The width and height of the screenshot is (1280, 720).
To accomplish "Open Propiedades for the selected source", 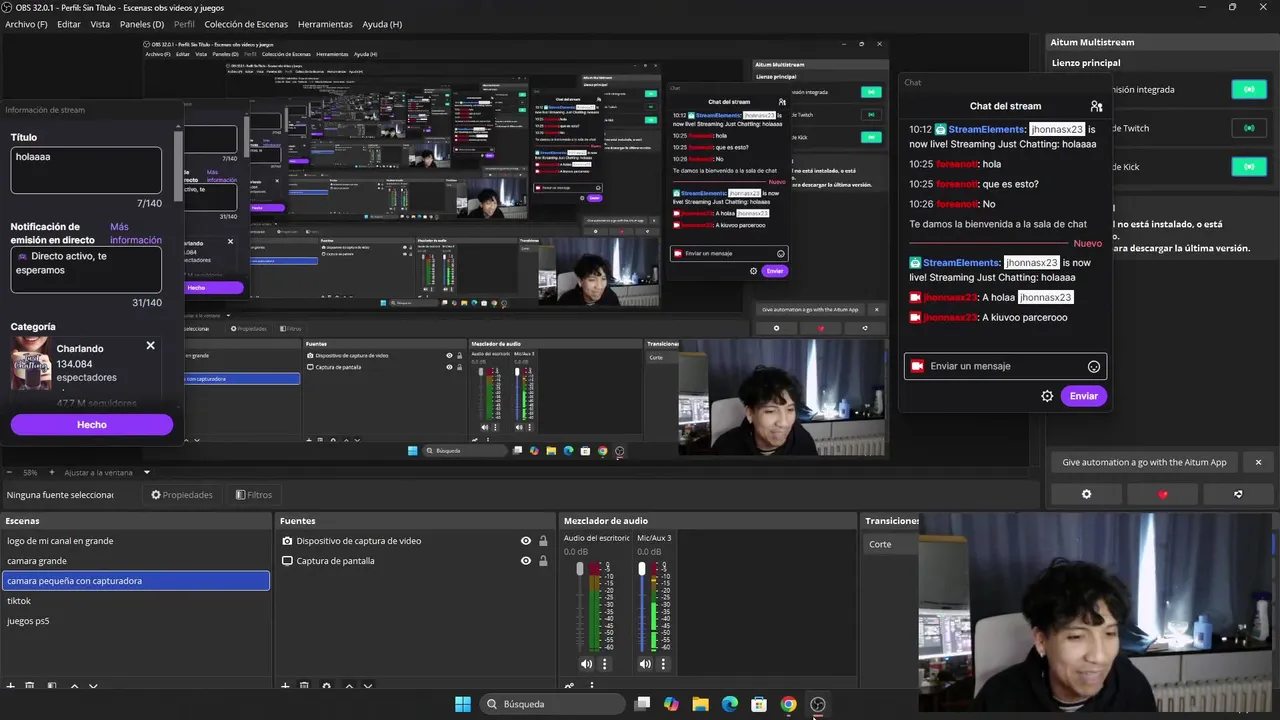I will [x=182, y=495].
